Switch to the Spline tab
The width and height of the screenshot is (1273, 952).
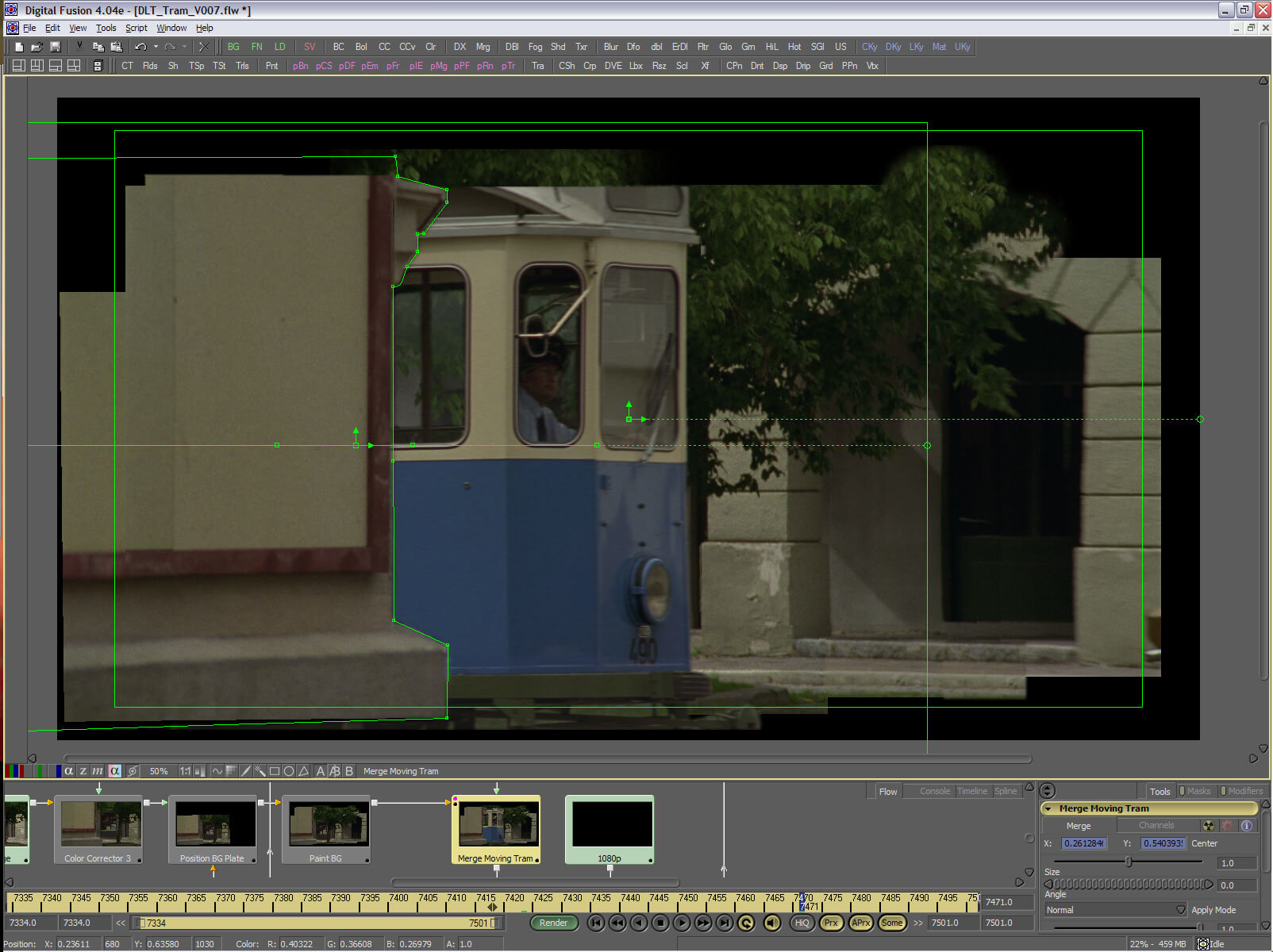pyautogui.click(x=1005, y=791)
